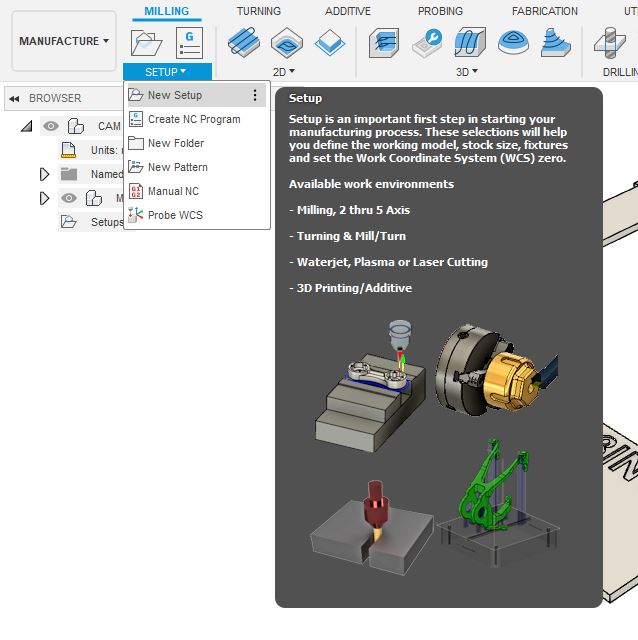
Task: Click the DRILLING group label
Action: pyautogui.click(x=620, y=72)
